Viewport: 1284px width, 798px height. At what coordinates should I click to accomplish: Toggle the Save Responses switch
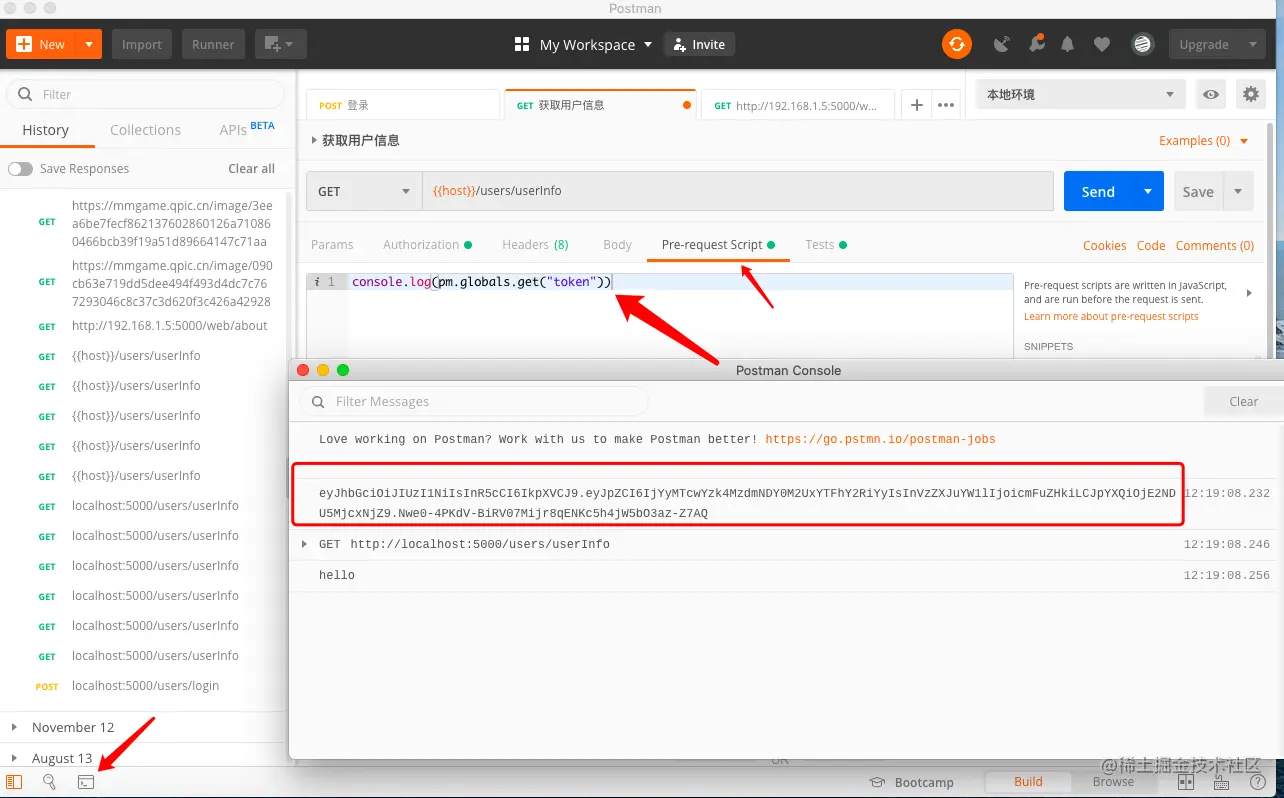(x=20, y=169)
